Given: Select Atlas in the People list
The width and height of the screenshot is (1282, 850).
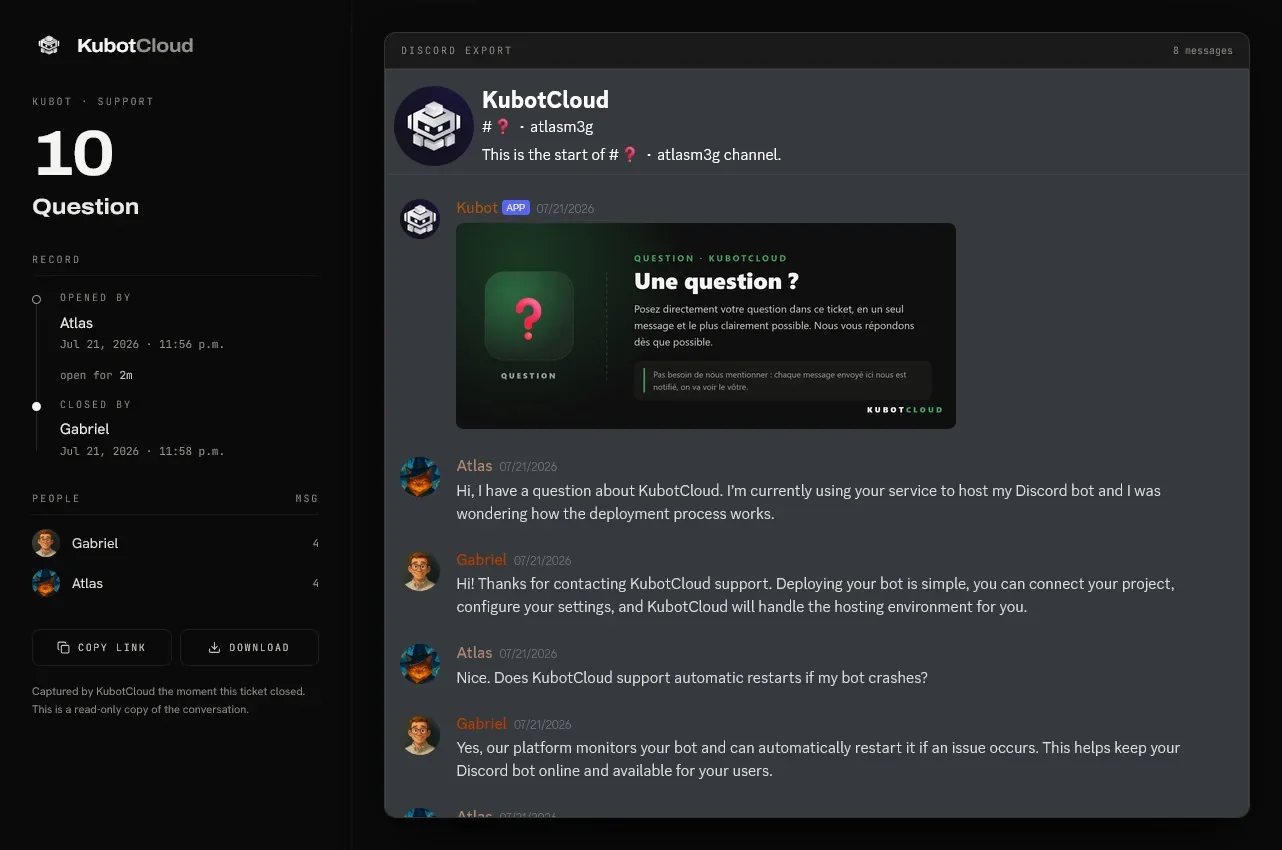Looking at the screenshot, I should [x=175, y=583].
